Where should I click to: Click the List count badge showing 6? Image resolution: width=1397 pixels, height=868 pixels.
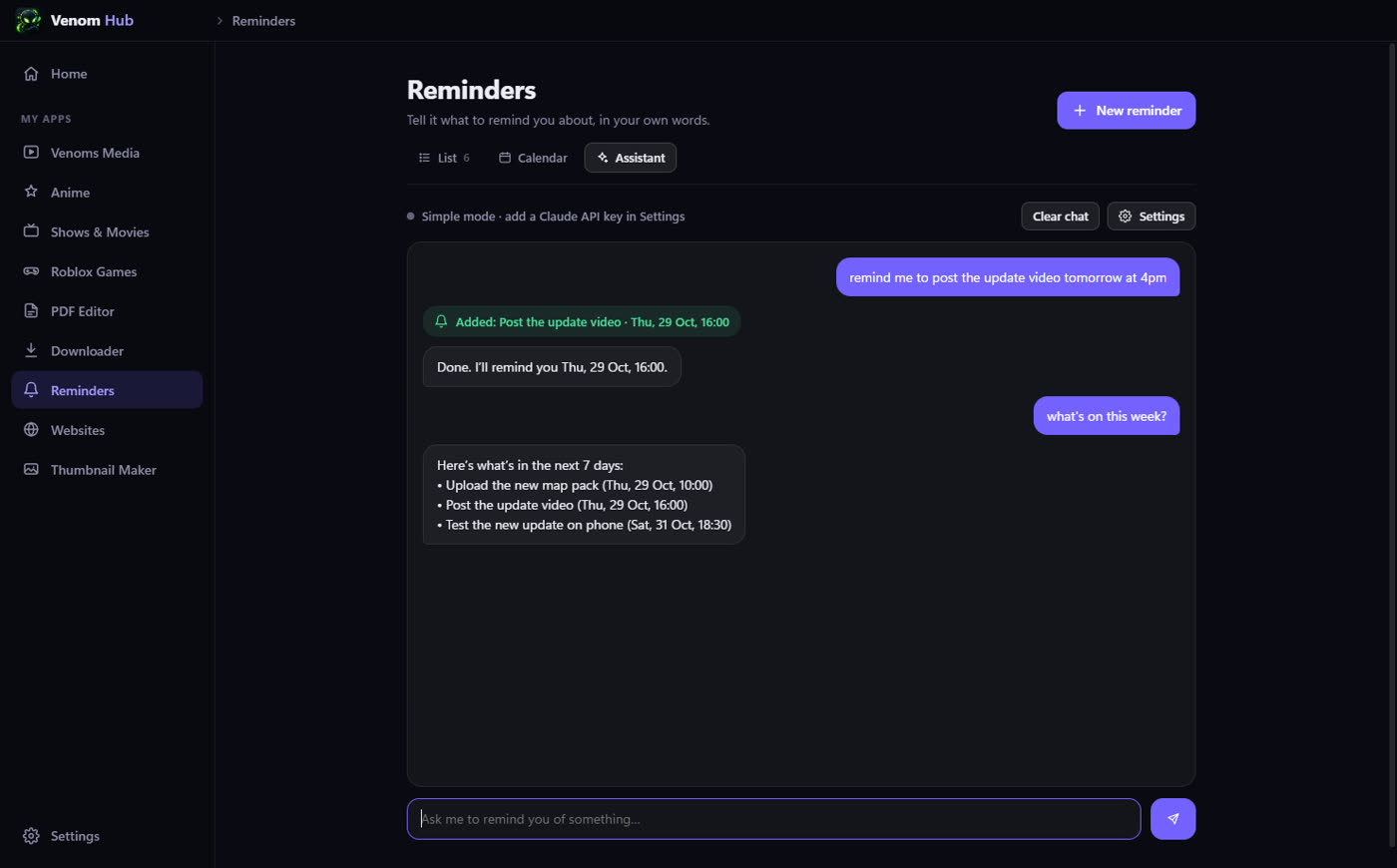coord(466,158)
